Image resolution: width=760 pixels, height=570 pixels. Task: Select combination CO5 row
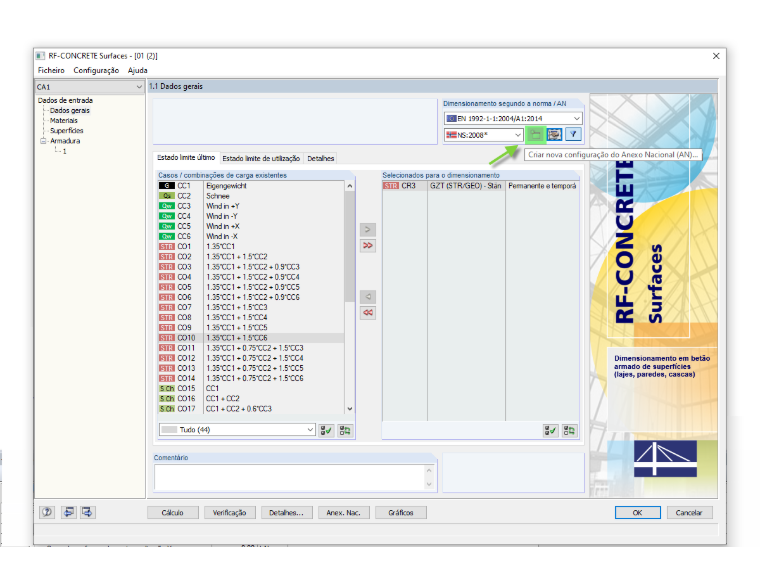(x=251, y=287)
